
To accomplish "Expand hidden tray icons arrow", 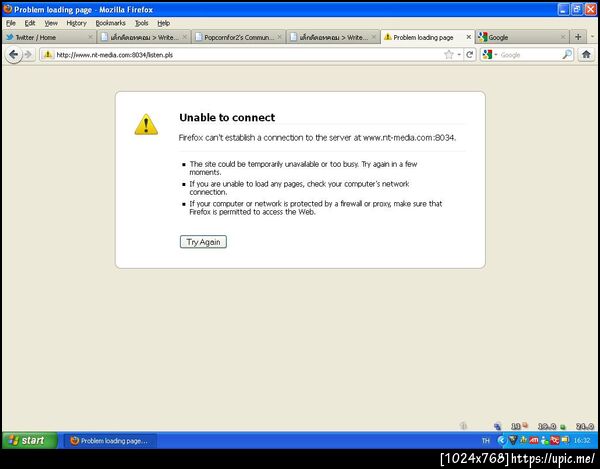I will click(x=502, y=441).
